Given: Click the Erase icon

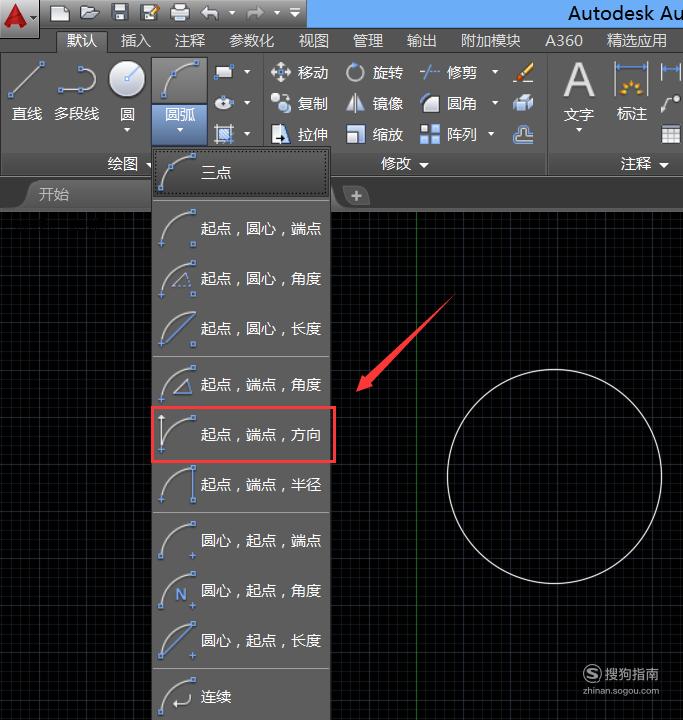Looking at the screenshot, I should (524, 73).
